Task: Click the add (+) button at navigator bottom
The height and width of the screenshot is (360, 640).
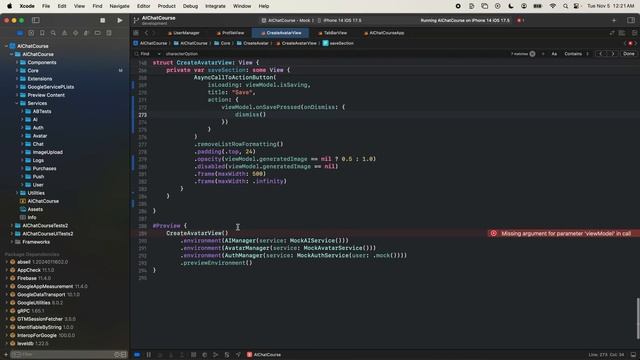Action: click(6, 355)
